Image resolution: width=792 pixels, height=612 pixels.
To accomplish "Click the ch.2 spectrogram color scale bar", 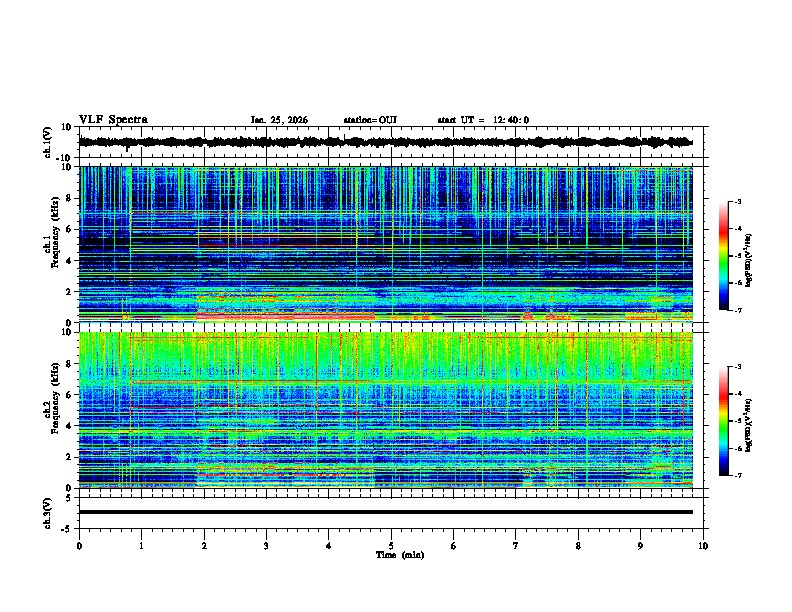I will pyautogui.click(x=724, y=421).
